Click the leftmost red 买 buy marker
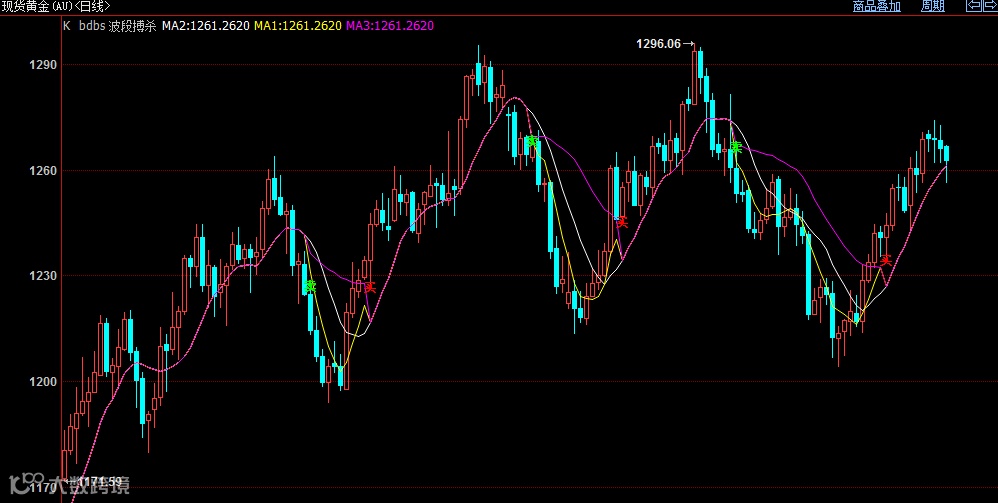This screenshot has width=998, height=503. pos(370,287)
